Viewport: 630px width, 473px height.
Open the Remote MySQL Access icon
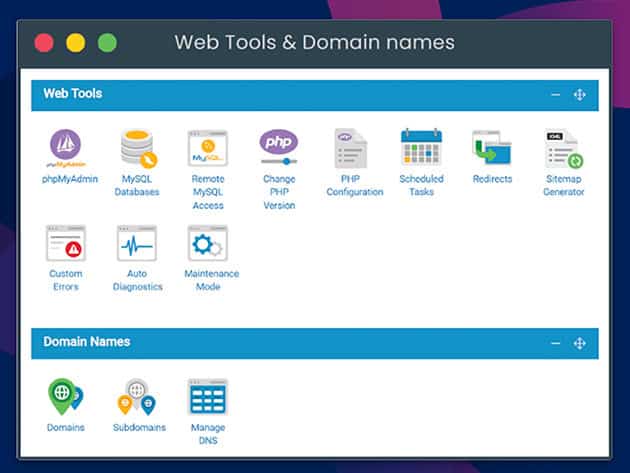(208, 148)
